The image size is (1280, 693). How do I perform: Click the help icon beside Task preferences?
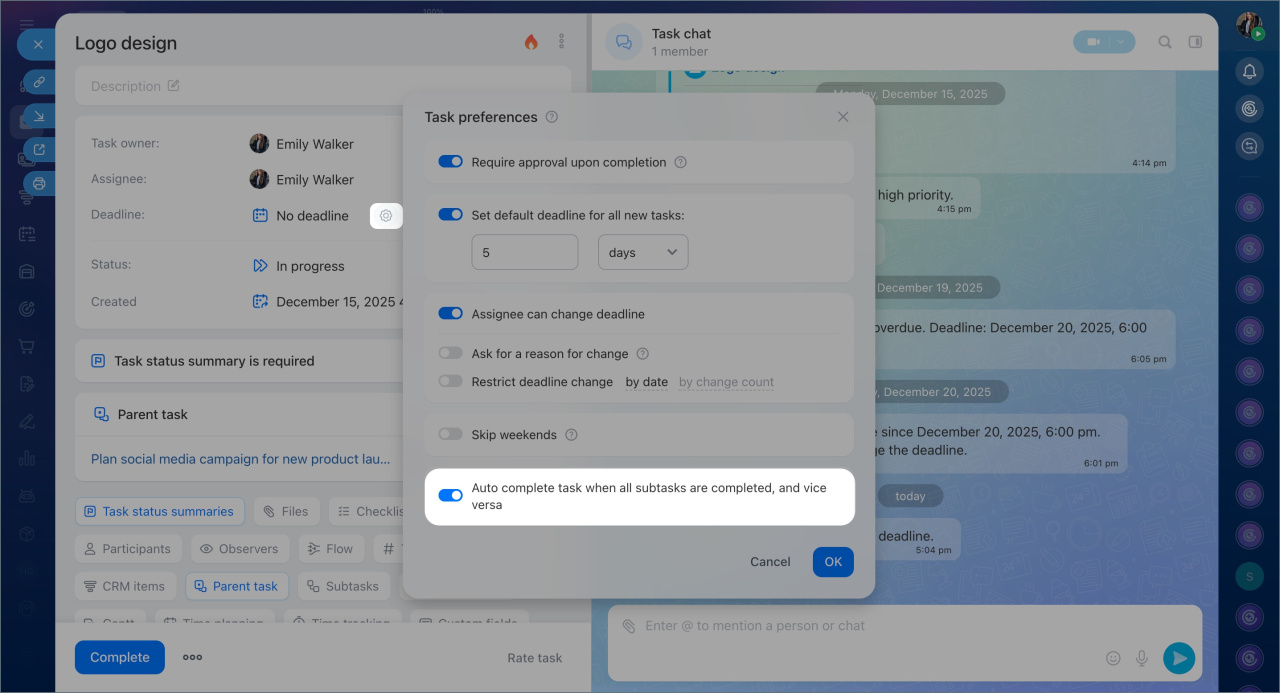(x=552, y=117)
